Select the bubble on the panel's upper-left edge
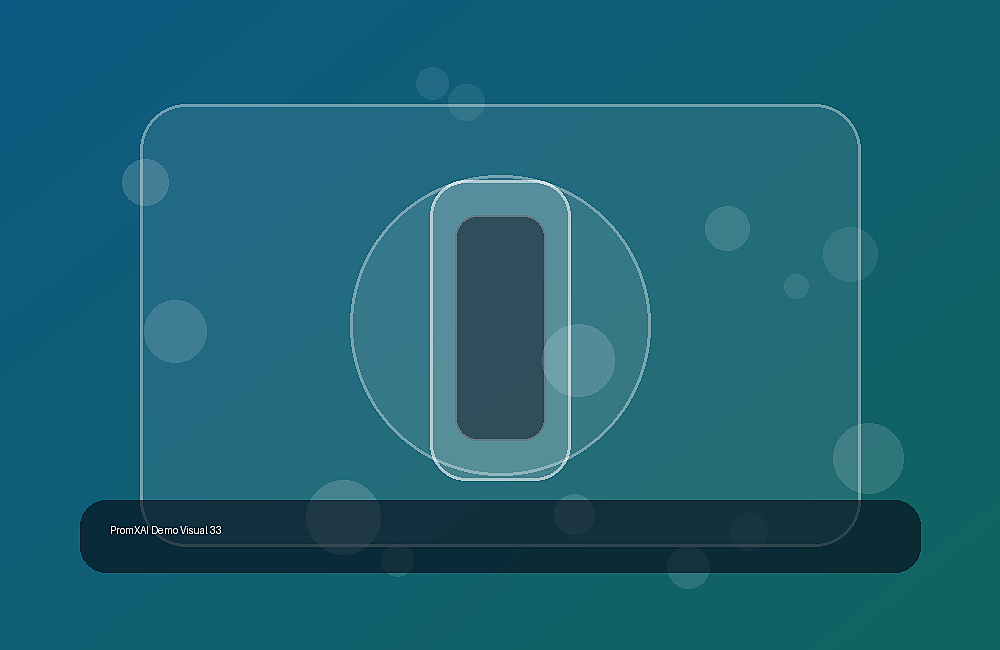 click(x=145, y=182)
